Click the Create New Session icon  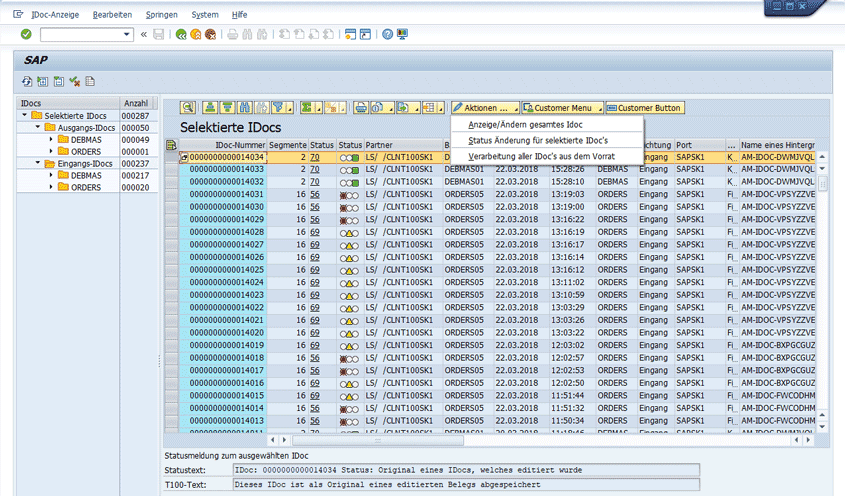[350, 35]
